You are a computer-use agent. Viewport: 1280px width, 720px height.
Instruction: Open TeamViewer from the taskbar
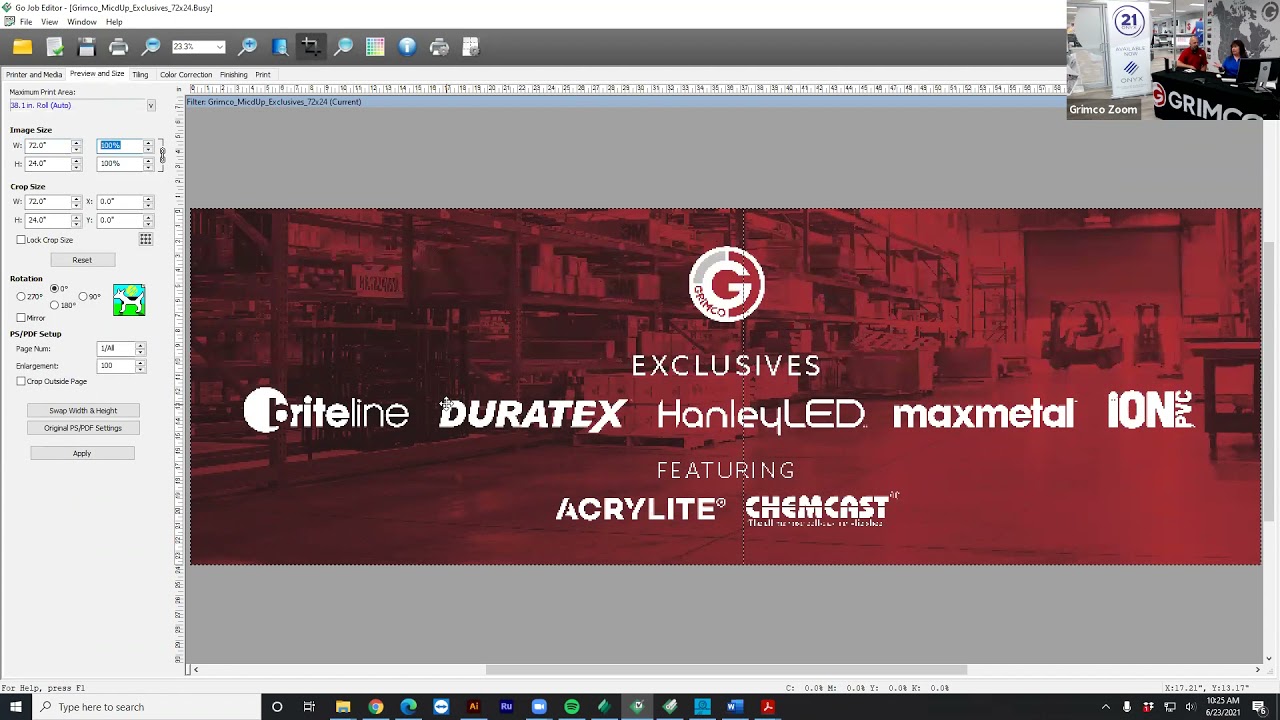pyautogui.click(x=441, y=707)
